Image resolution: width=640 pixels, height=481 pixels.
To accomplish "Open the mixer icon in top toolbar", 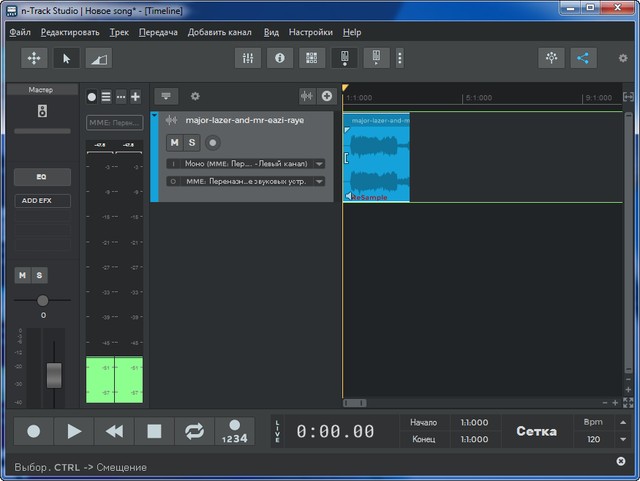I will click(x=248, y=58).
